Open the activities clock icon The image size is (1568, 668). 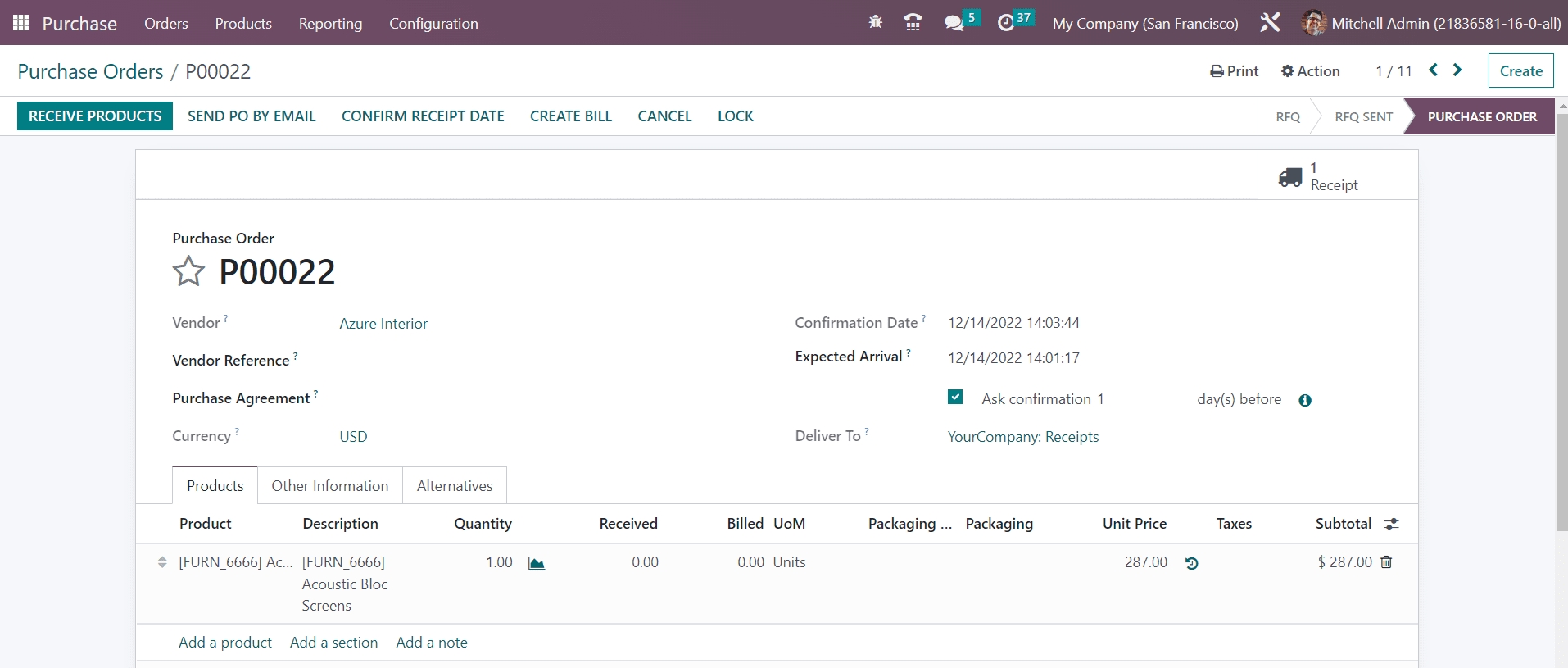pyautogui.click(x=1006, y=23)
